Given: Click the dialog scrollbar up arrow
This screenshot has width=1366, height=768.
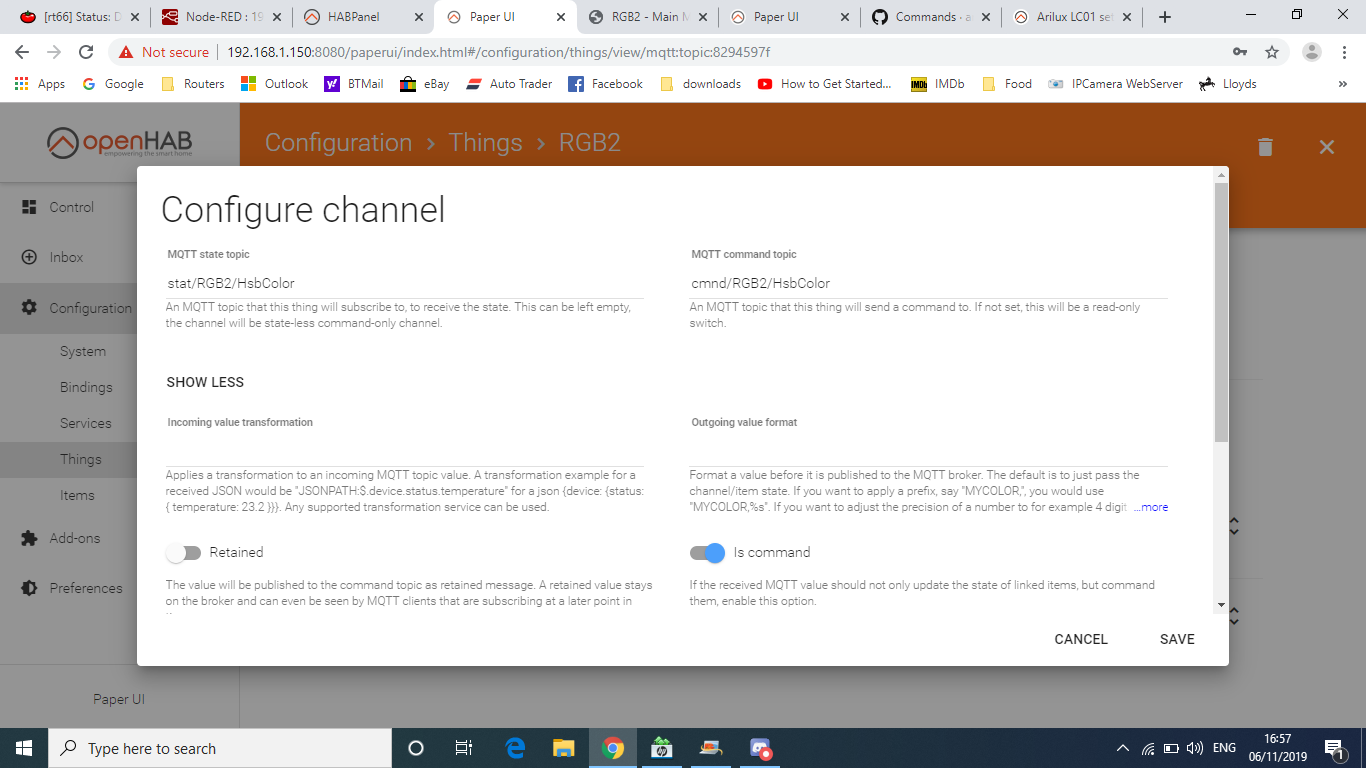Looking at the screenshot, I should click(1220, 176).
